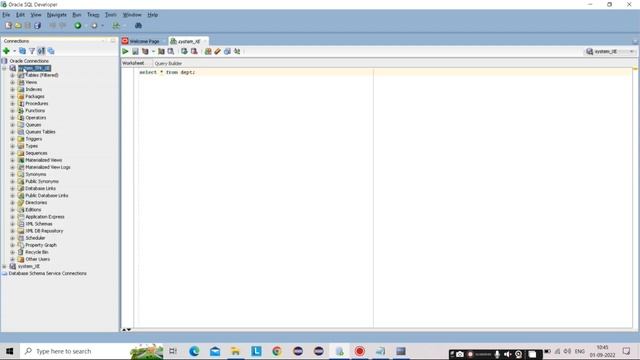Expand the Other Users node in tree
640x360 pixels.
[12, 259]
